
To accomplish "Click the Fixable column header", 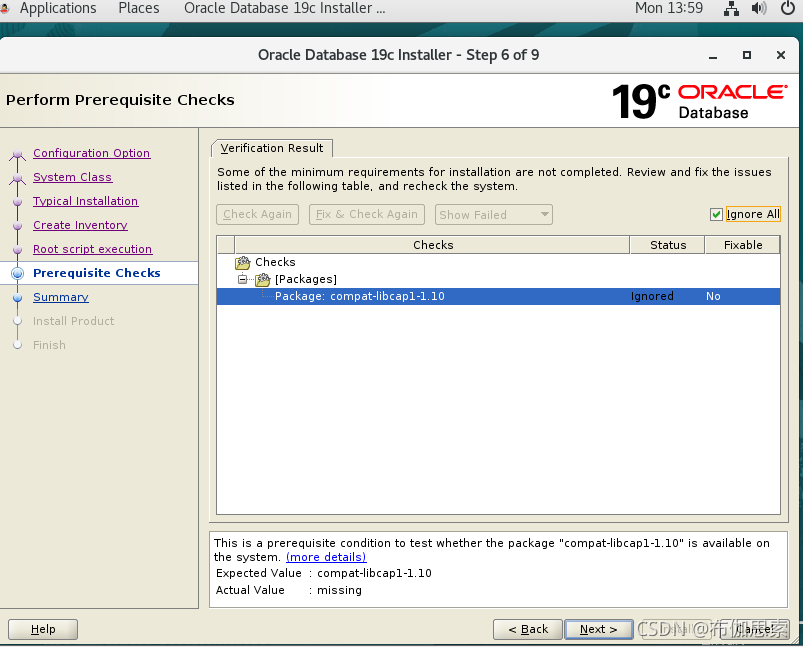I will pos(743,245).
